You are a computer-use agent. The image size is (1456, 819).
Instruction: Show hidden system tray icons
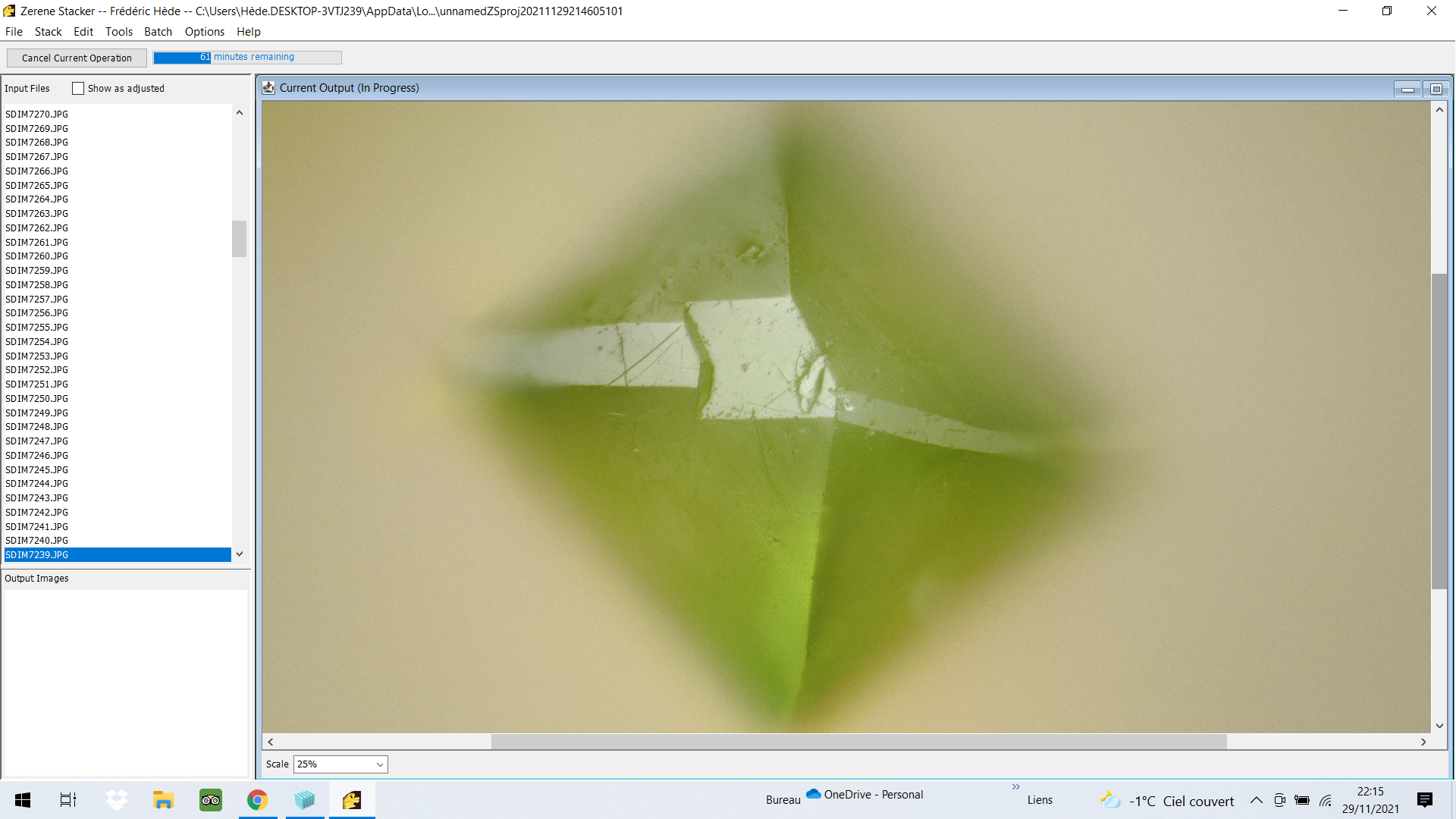coord(1256,801)
